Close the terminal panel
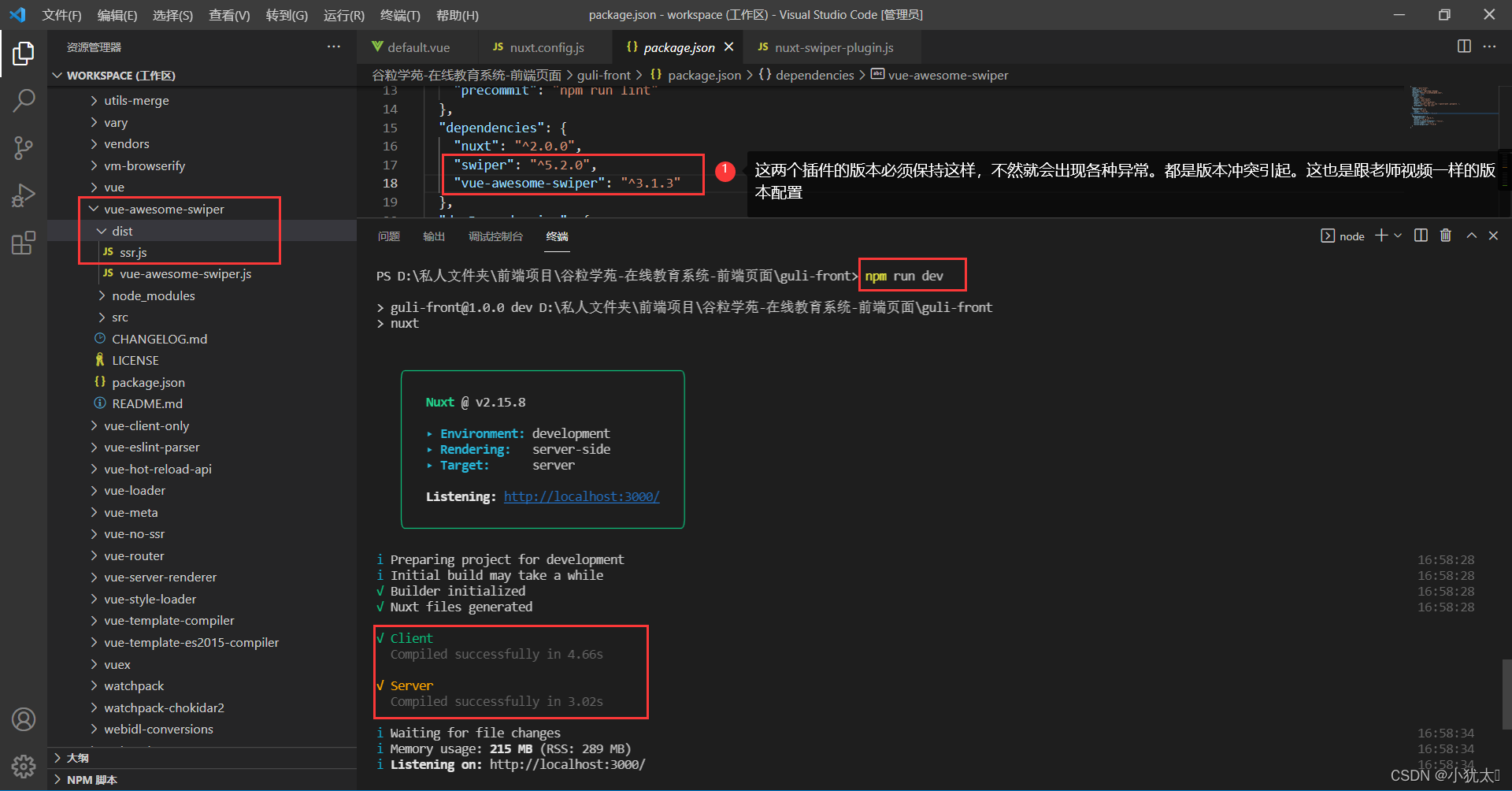This screenshot has height=791, width=1512. [1493, 236]
